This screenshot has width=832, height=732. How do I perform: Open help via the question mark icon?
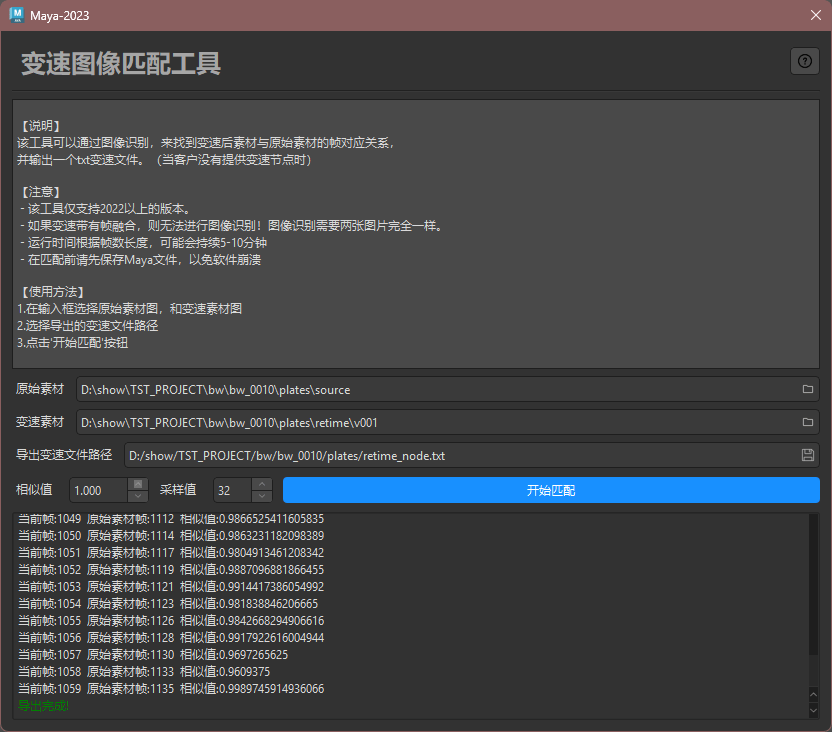(804, 61)
